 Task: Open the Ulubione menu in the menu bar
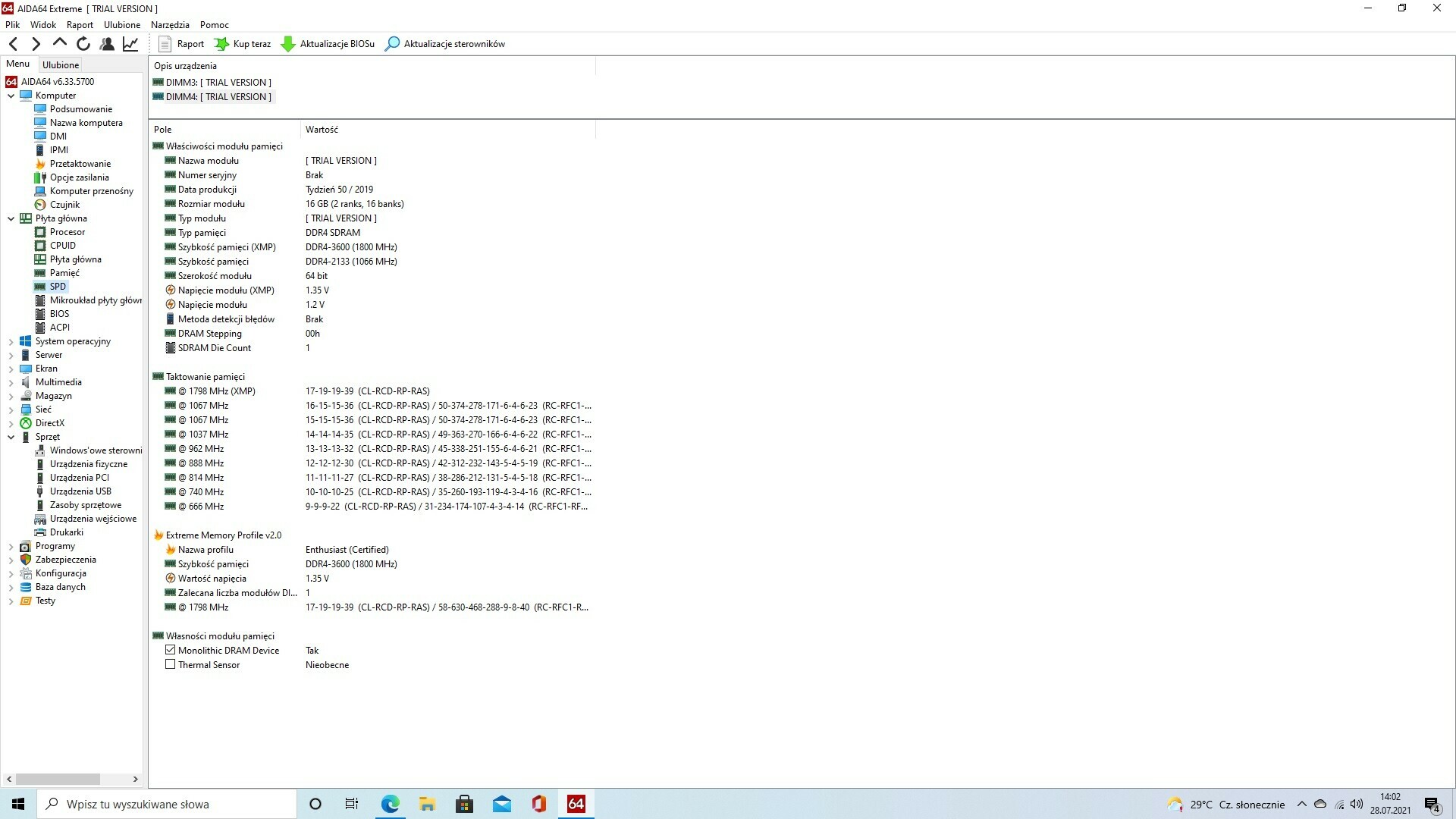(122, 25)
